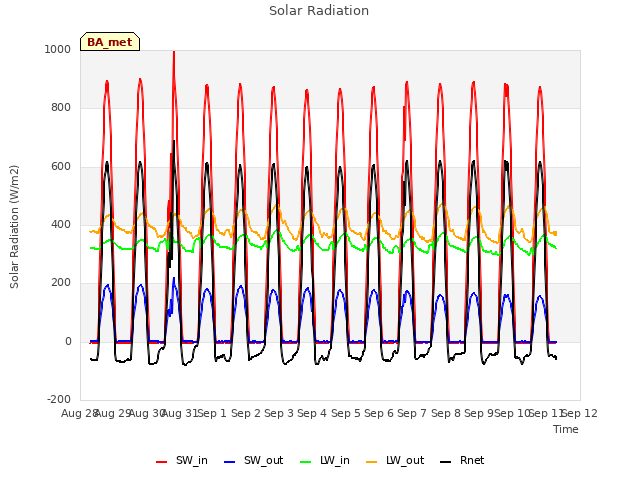
Task: Click the Sep 8 x-axis tick label
Action: click(446, 413)
